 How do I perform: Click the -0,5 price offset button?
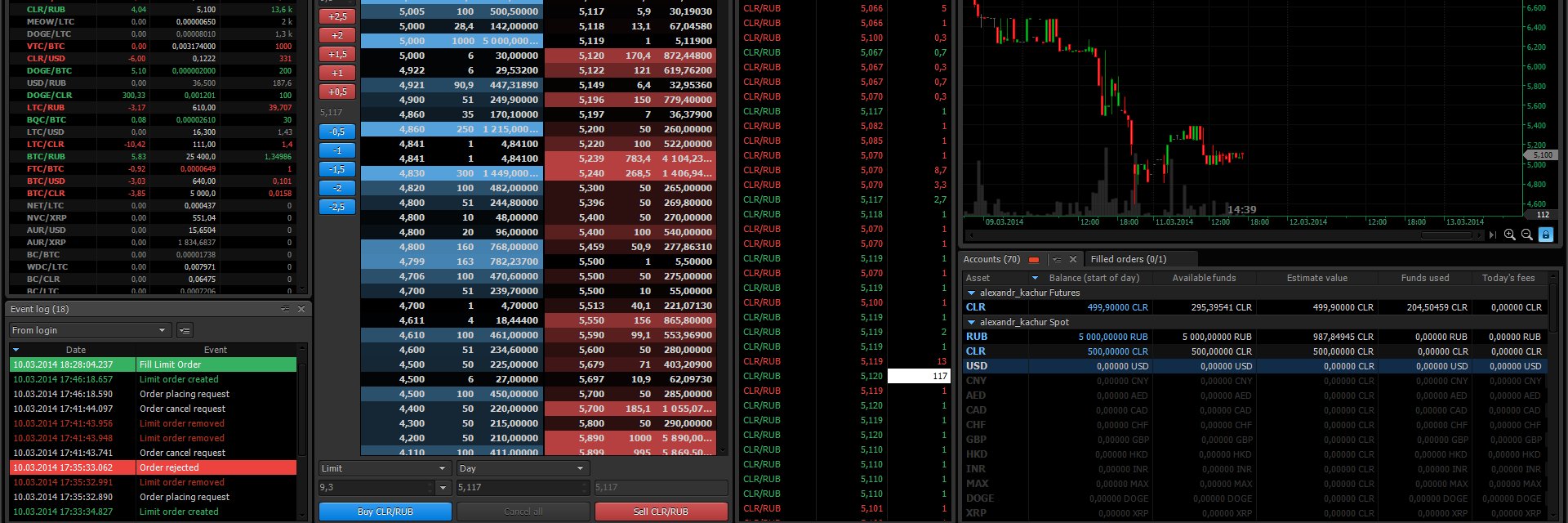tap(337, 132)
